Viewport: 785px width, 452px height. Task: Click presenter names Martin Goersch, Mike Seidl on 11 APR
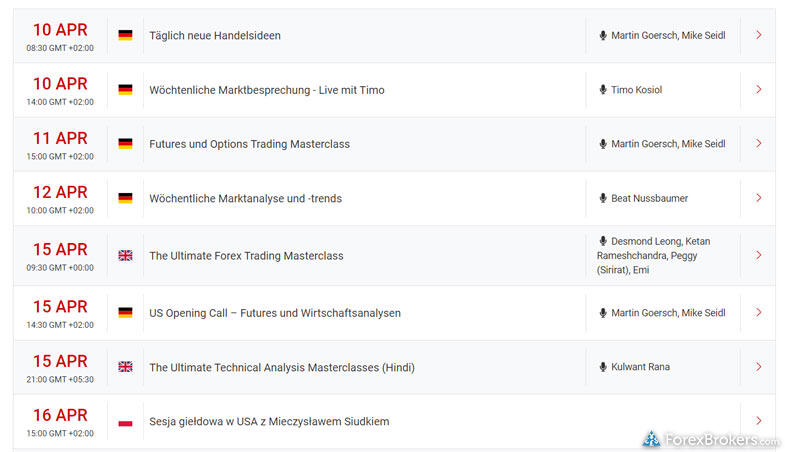pyautogui.click(x=668, y=144)
